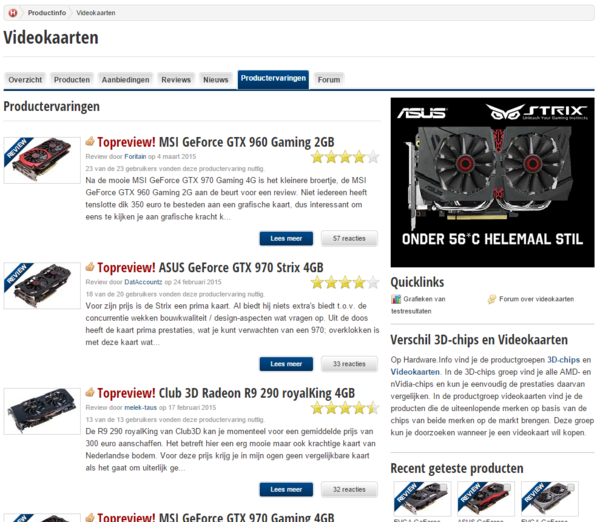This screenshot has height=522, width=600.
Task: Open reviewer Foritain's profile link
Action: click(x=135, y=157)
